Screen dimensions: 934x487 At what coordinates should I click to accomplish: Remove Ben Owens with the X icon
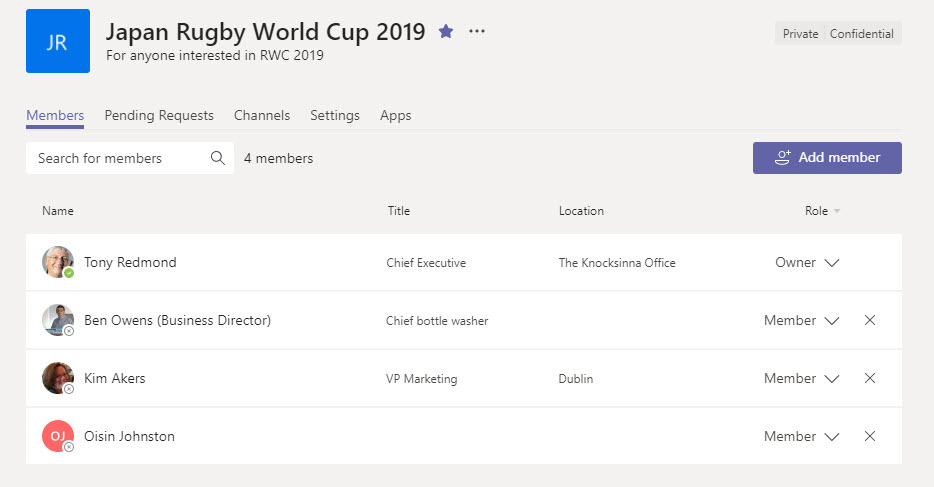click(x=869, y=321)
